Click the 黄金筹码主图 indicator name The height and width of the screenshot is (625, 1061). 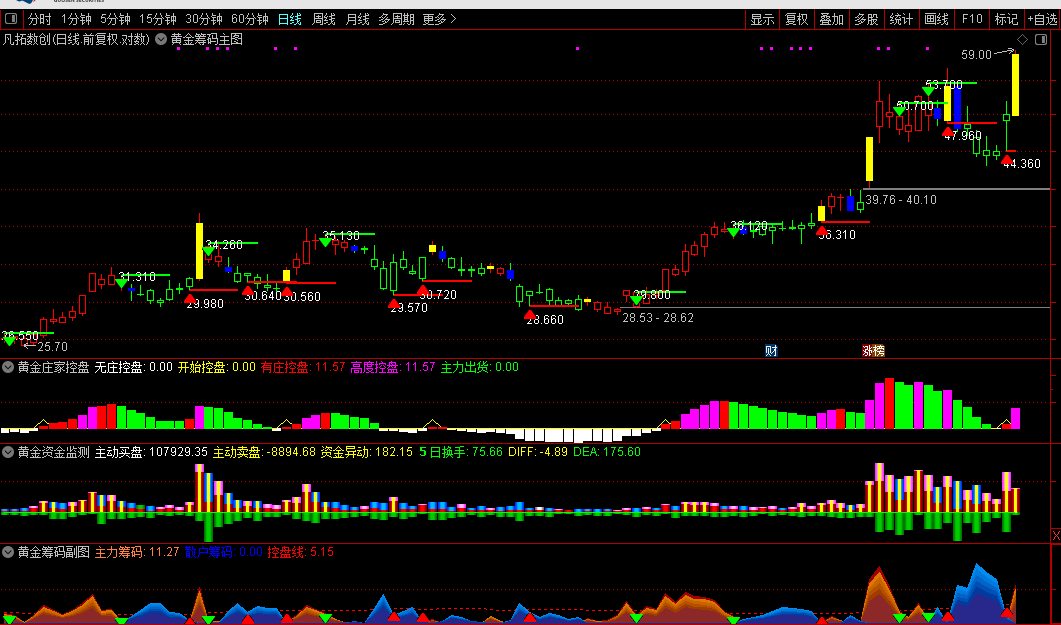click(206, 39)
